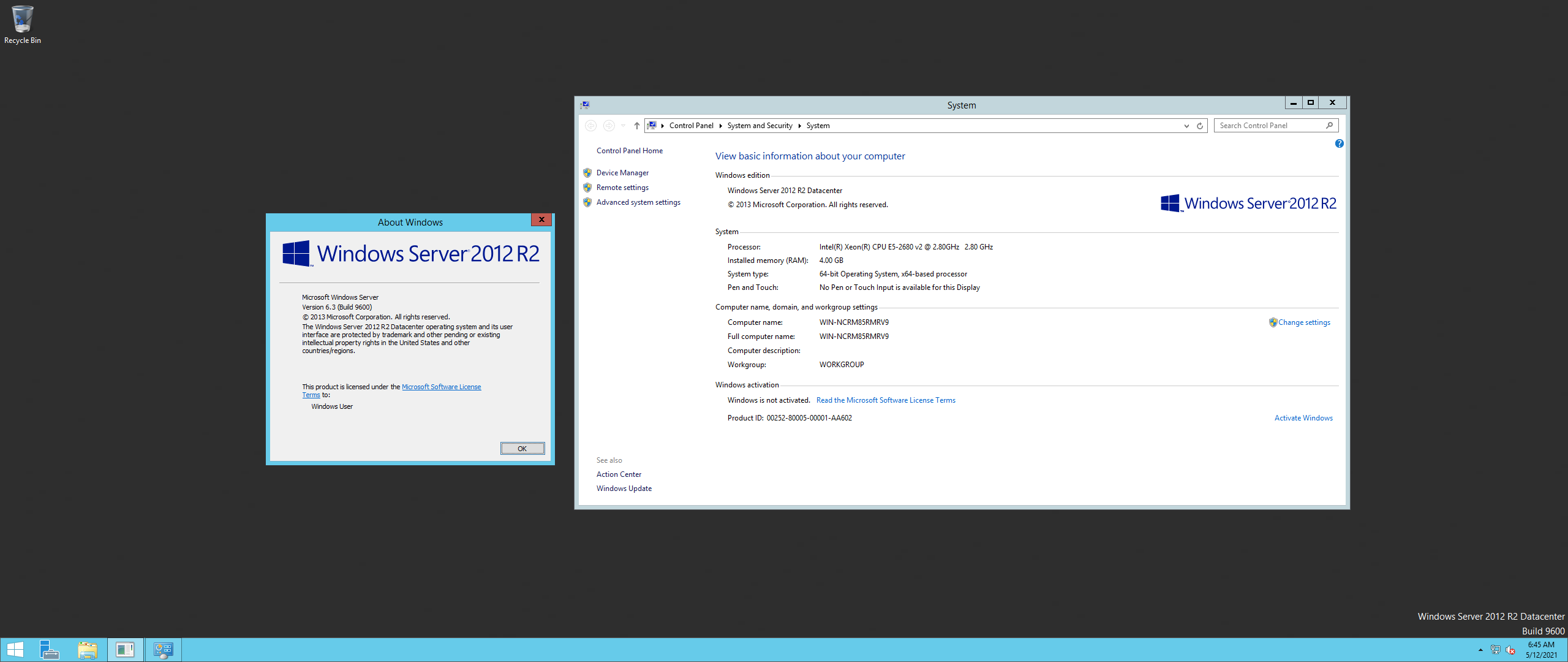Open Advanced system settings link

pos(638,202)
